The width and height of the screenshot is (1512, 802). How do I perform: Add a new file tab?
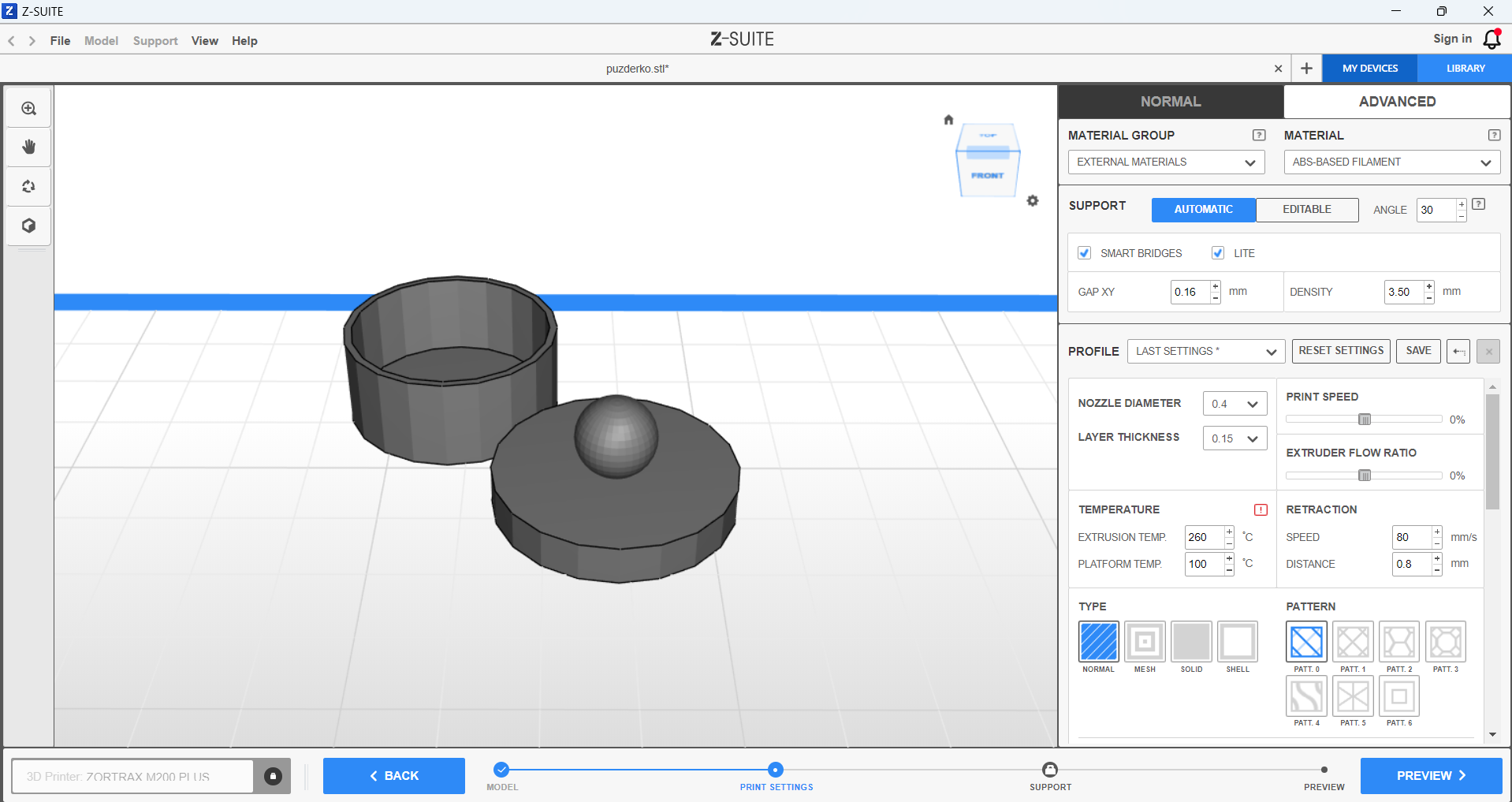[x=1306, y=69]
